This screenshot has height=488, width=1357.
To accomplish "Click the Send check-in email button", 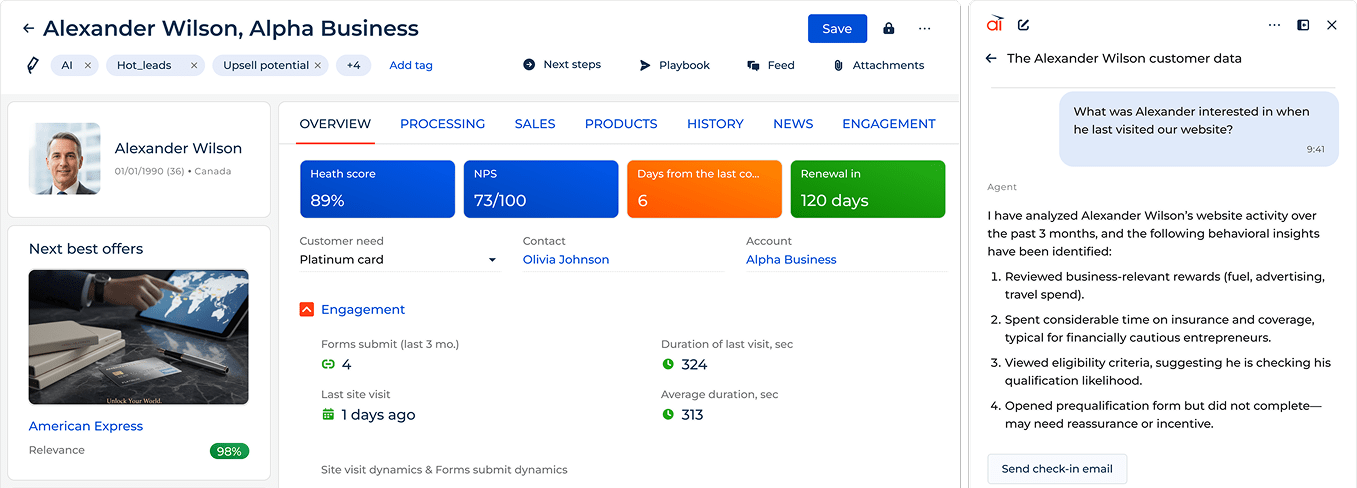I will click(x=1057, y=469).
